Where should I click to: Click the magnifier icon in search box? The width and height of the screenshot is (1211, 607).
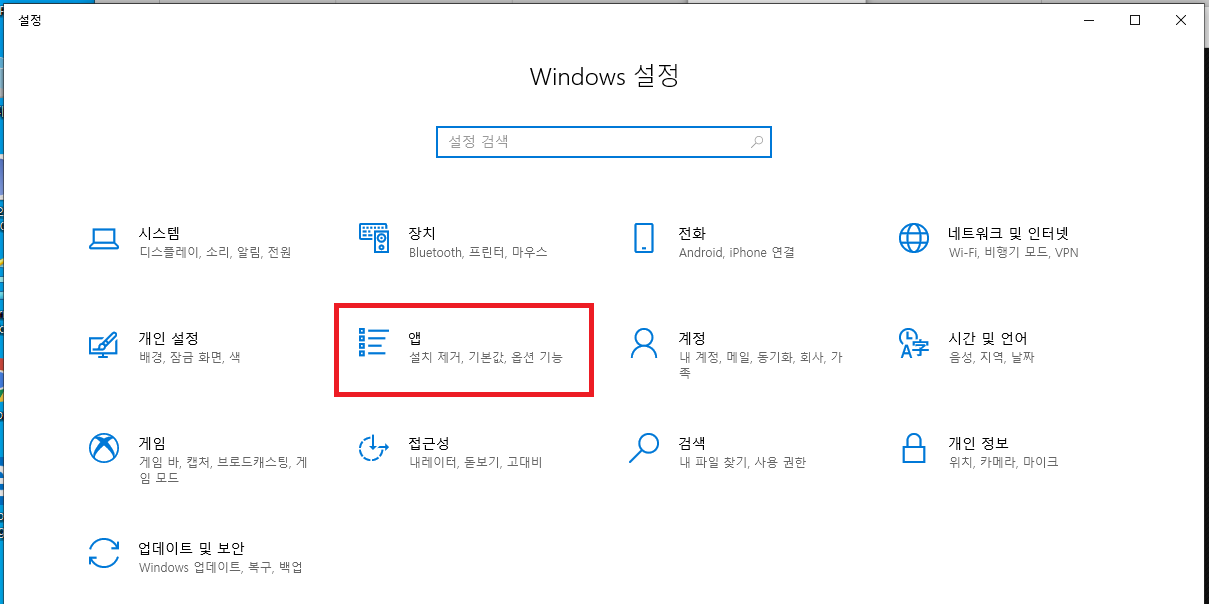pos(759,142)
